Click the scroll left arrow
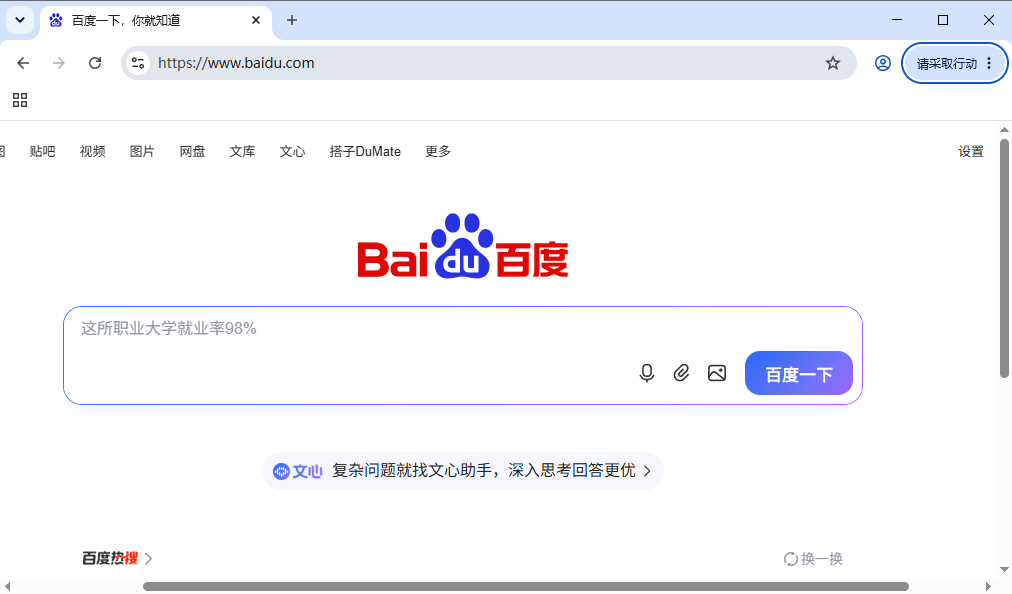The width and height of the screenshot is (1012, 594). coord(8,586)
